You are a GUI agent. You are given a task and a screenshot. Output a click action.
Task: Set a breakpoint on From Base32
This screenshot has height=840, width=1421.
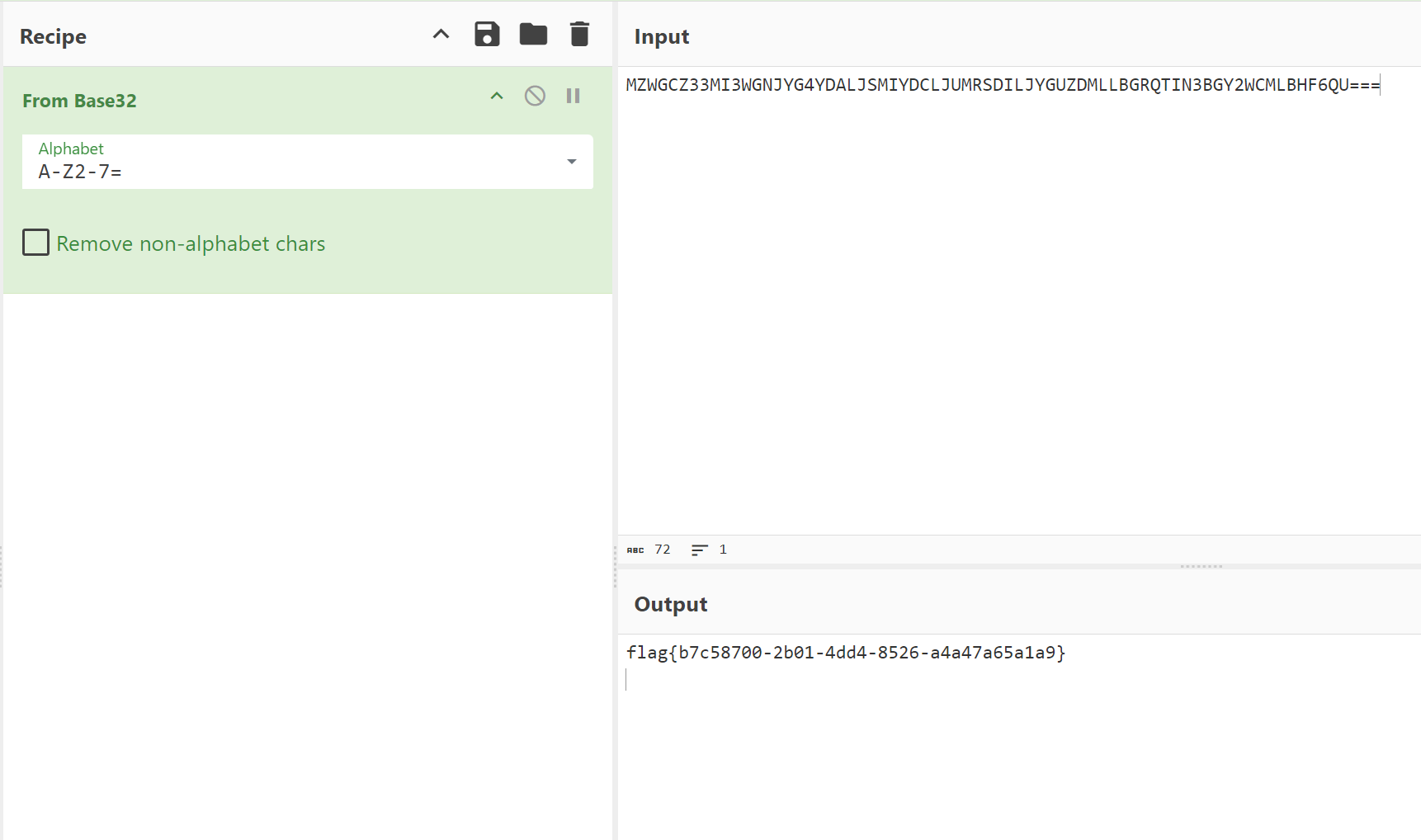[x=574, y=97]
